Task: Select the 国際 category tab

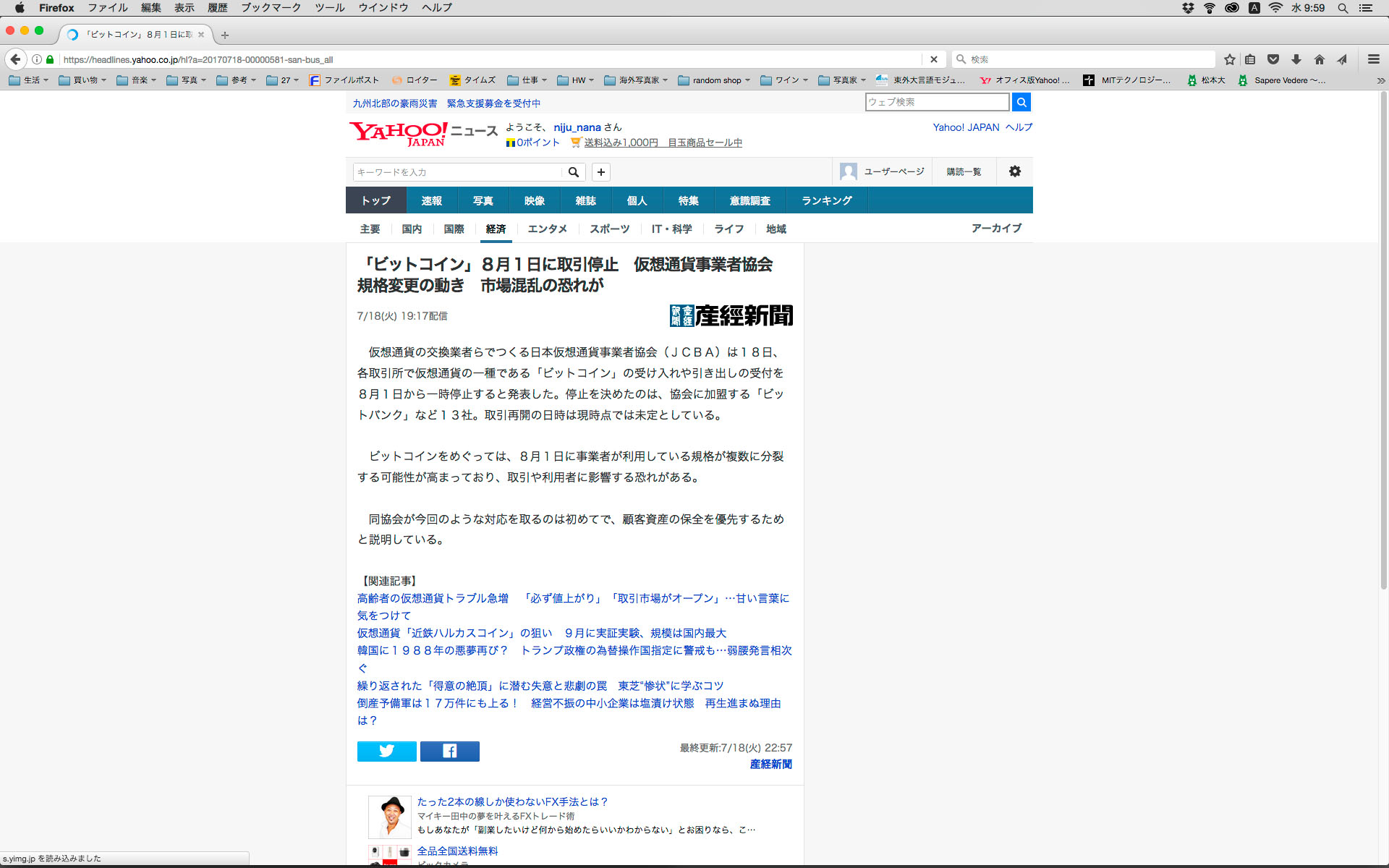Action: click(454, 229)
